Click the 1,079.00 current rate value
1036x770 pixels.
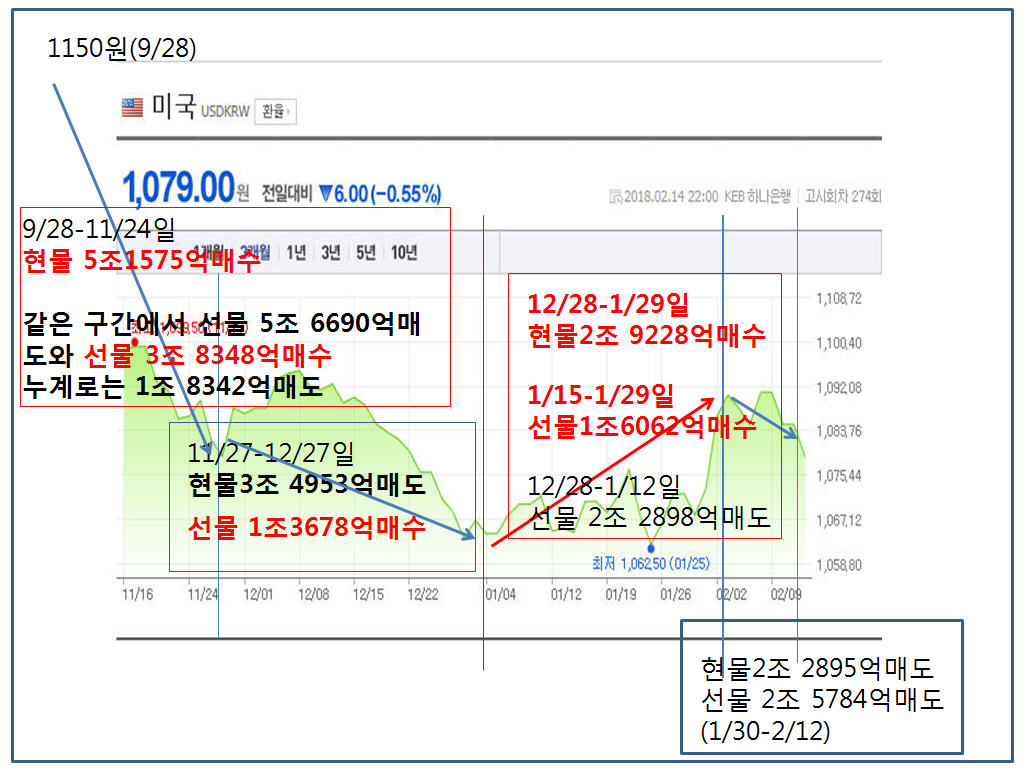(x=177, y=187)
